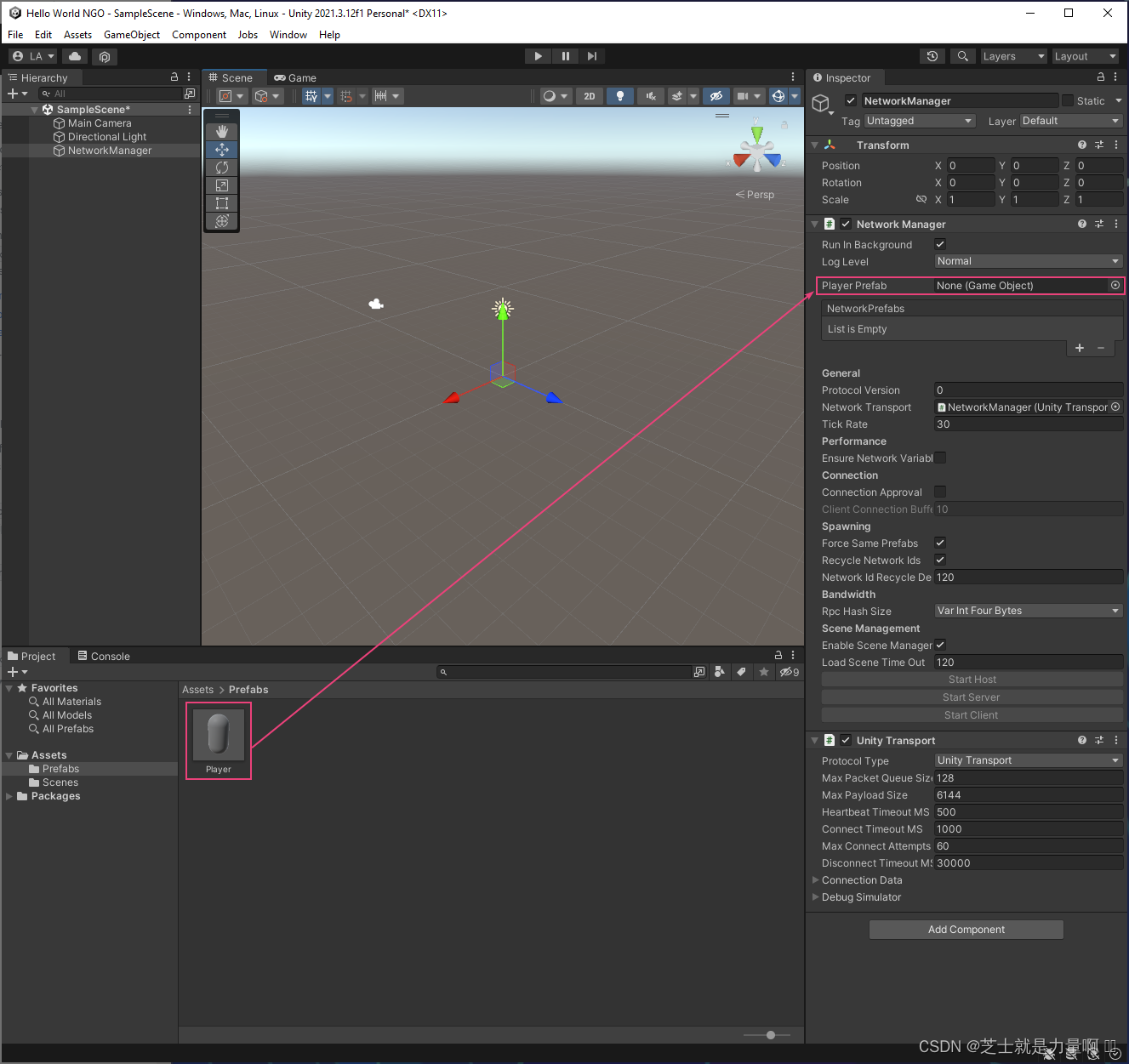Toggle the Static checkbox
Screen dimensions: 1129x1064
point(1068,100)
